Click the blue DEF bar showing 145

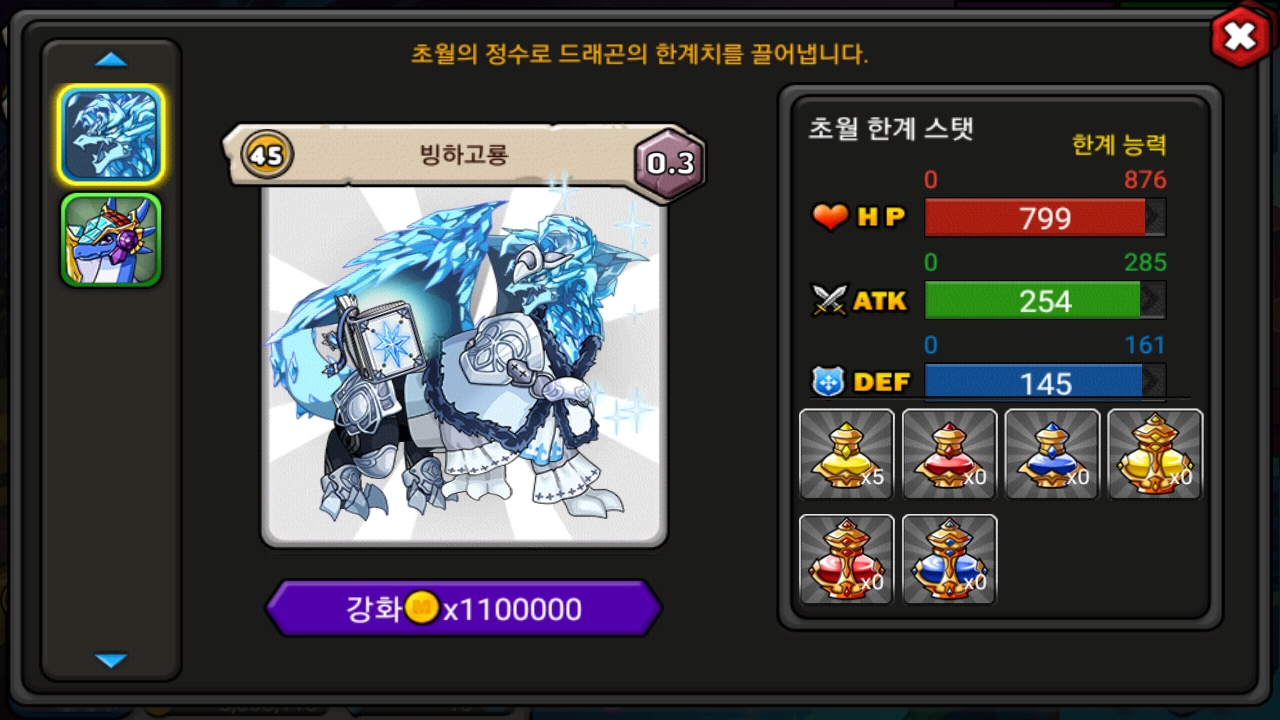[x=1045, y=382]
